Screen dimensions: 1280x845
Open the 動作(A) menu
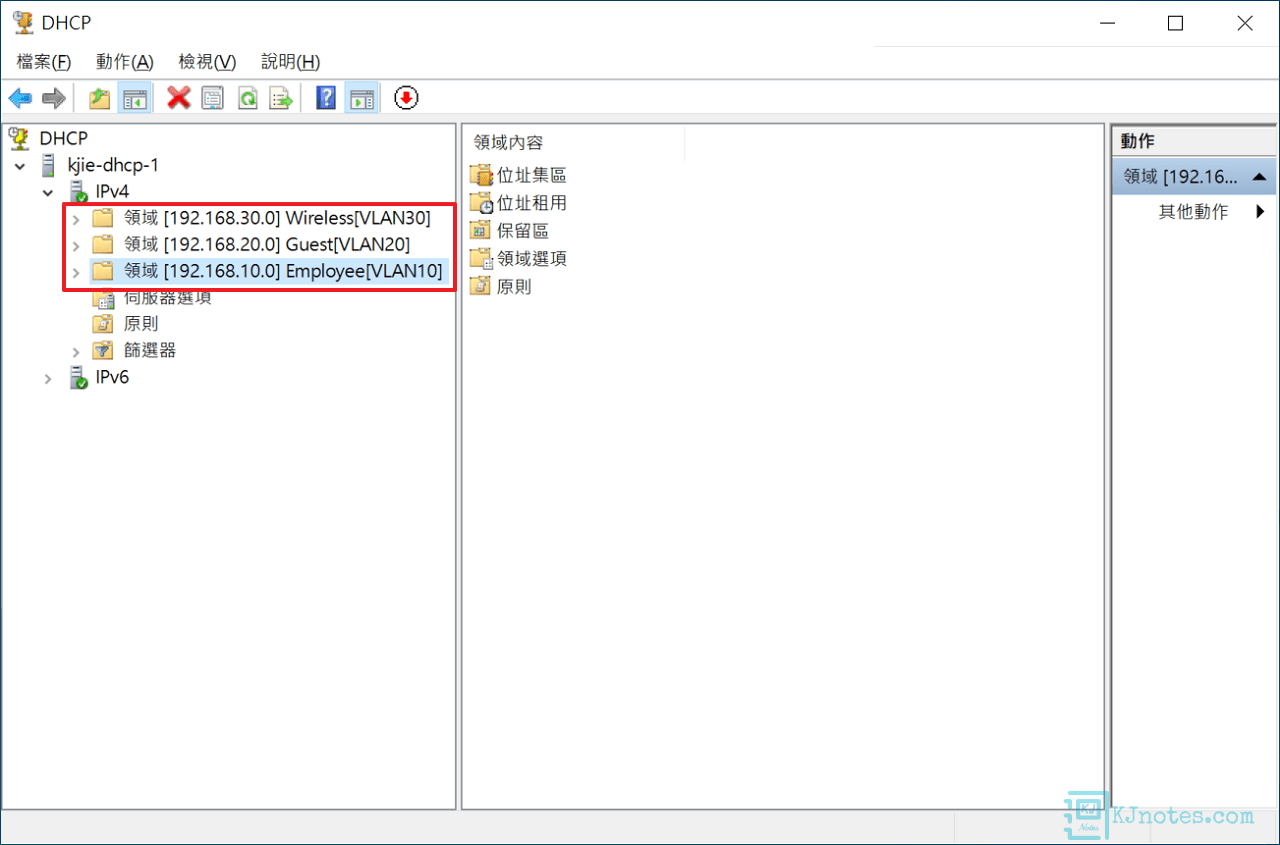(x=125, y=62)
